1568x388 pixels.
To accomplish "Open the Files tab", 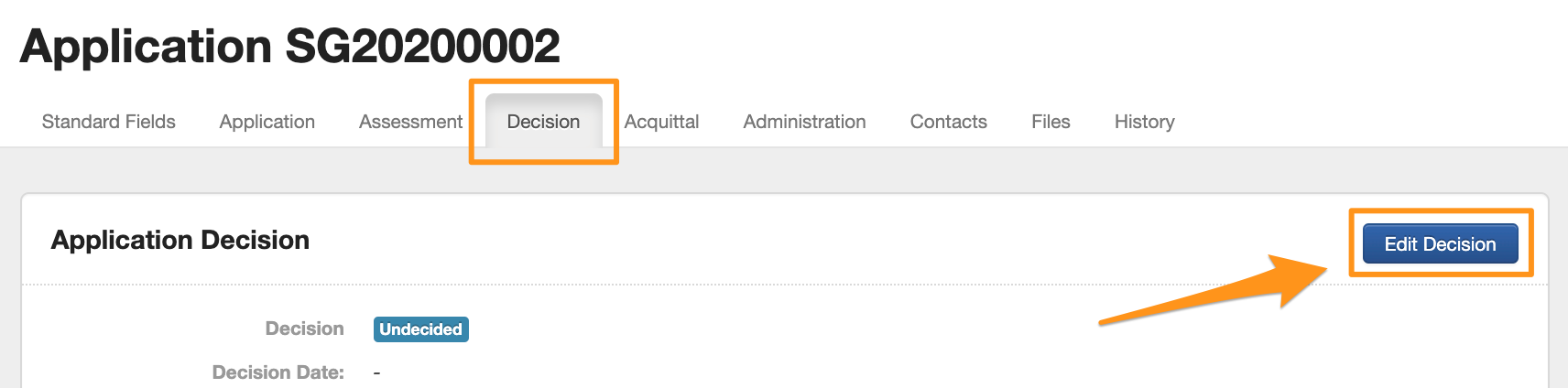I will 1051,122.
